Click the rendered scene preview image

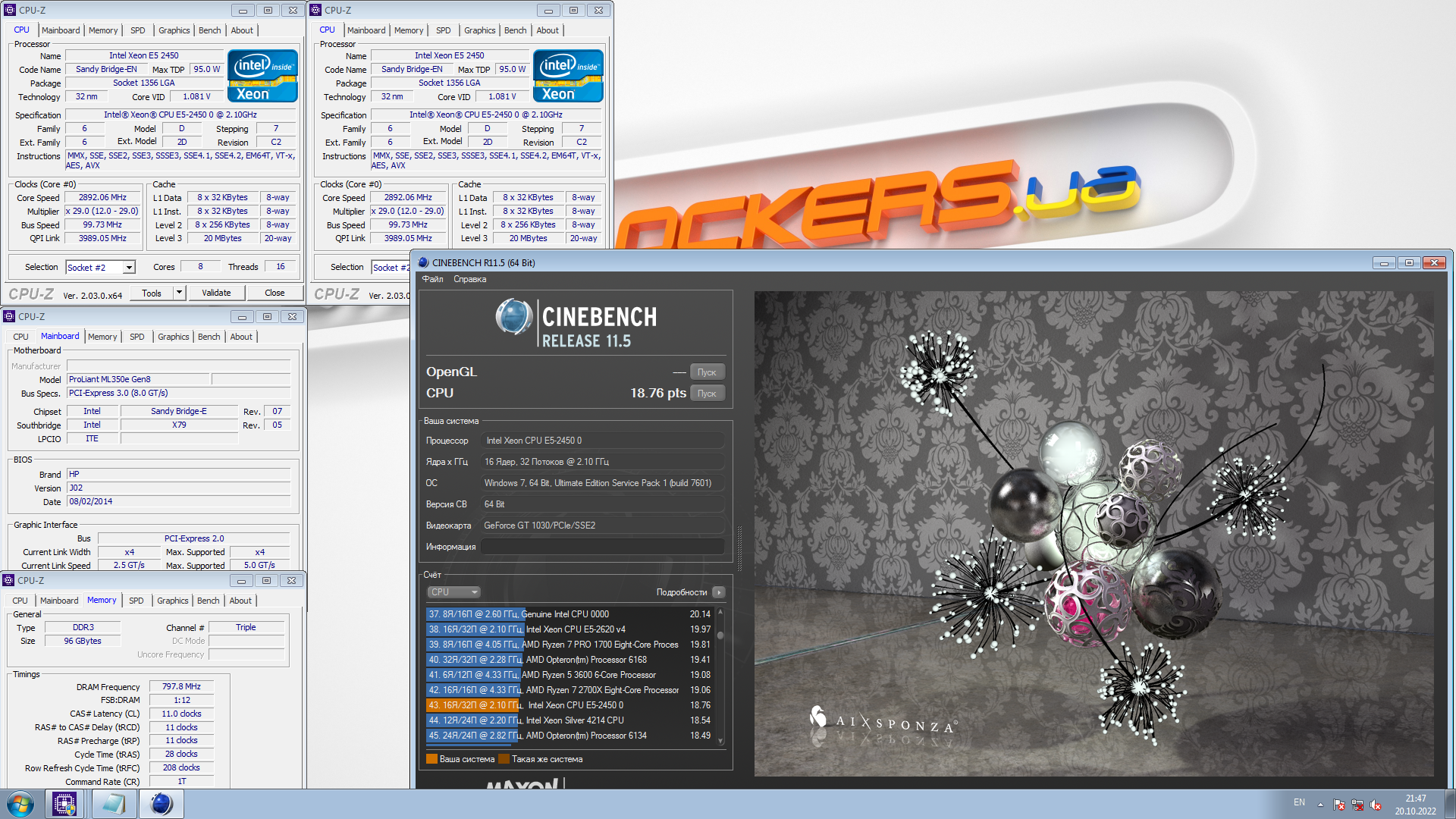[x=1094, y=533]
